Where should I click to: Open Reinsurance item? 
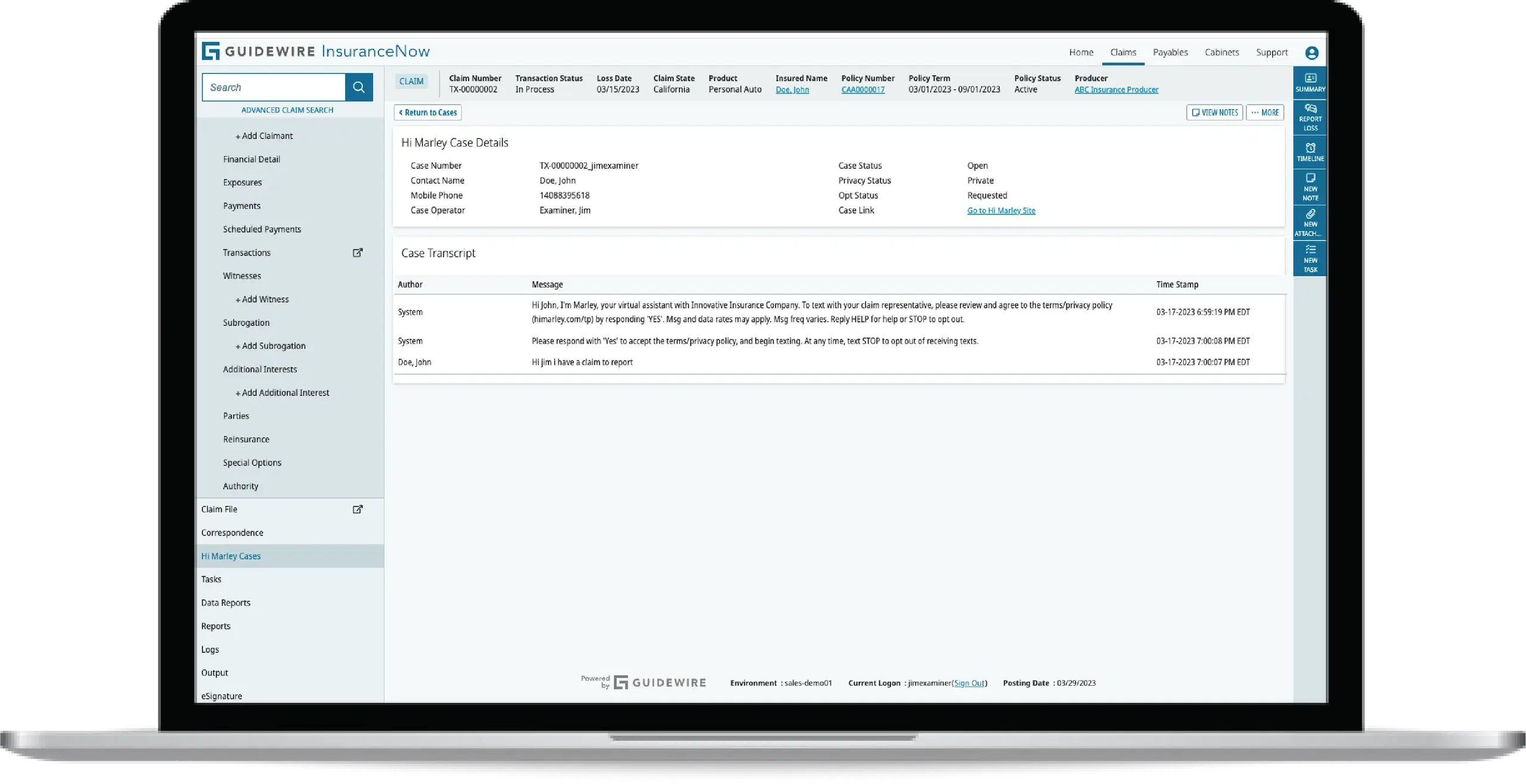(x=246, y=439)
